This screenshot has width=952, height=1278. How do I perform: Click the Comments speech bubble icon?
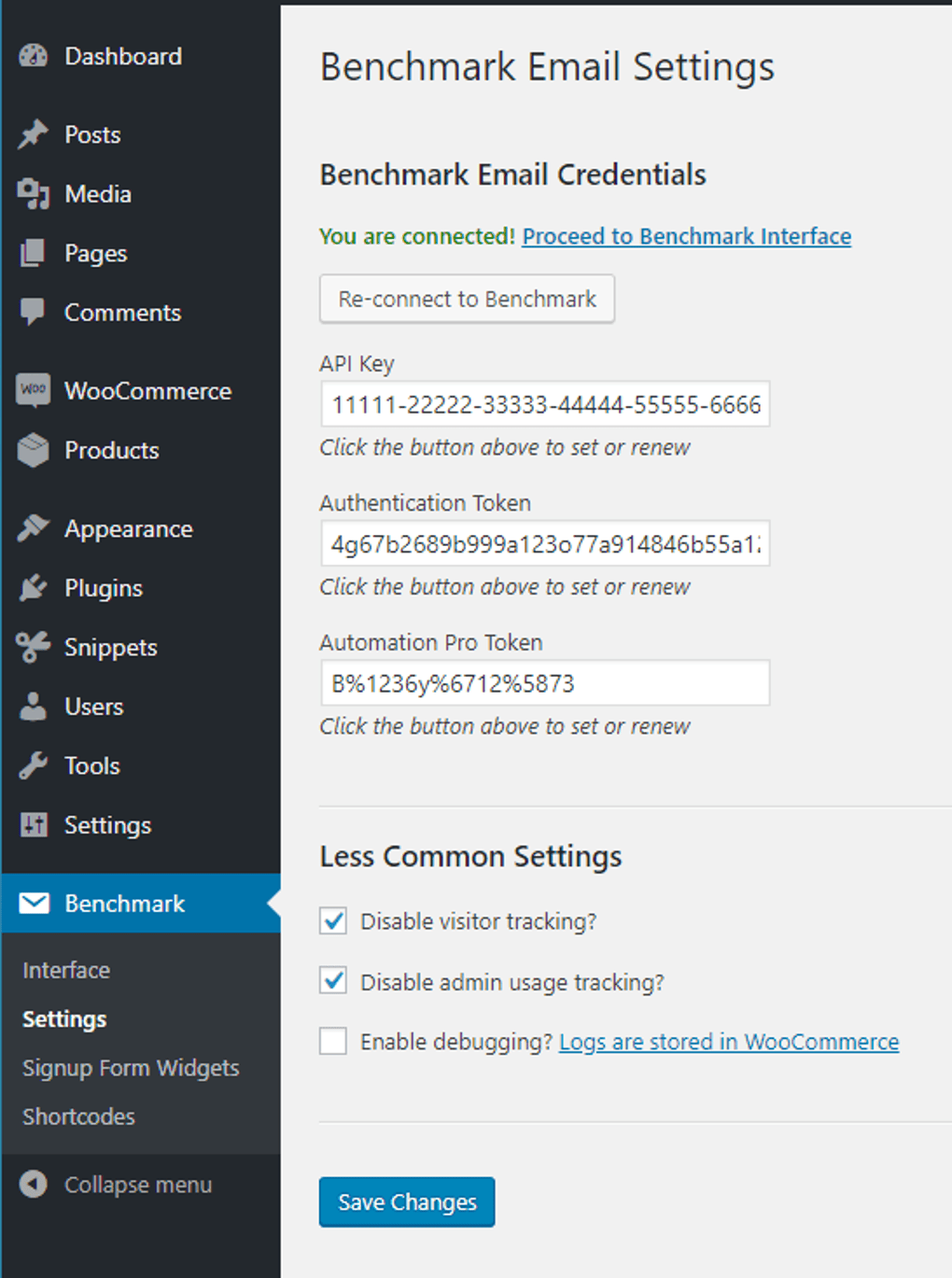(34, 312)
